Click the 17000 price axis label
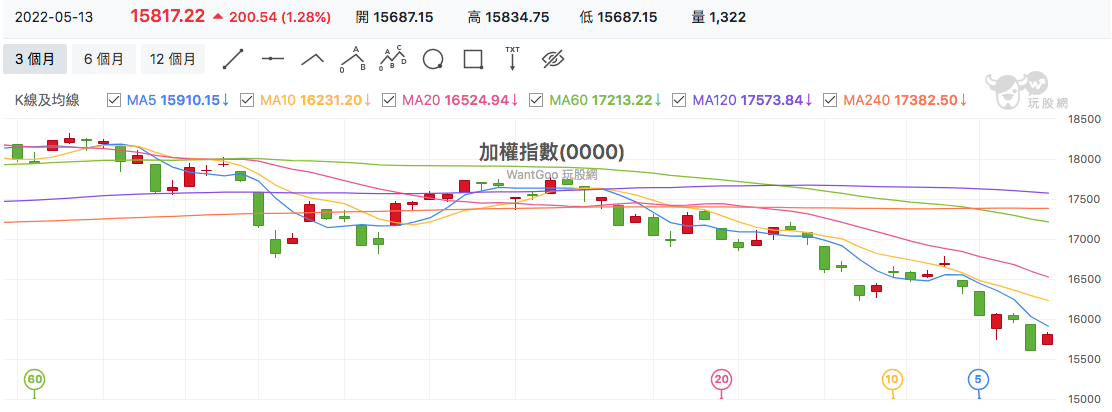Screen dimensions: 1112x412 pyautogui.click(x=1086, y=240)
